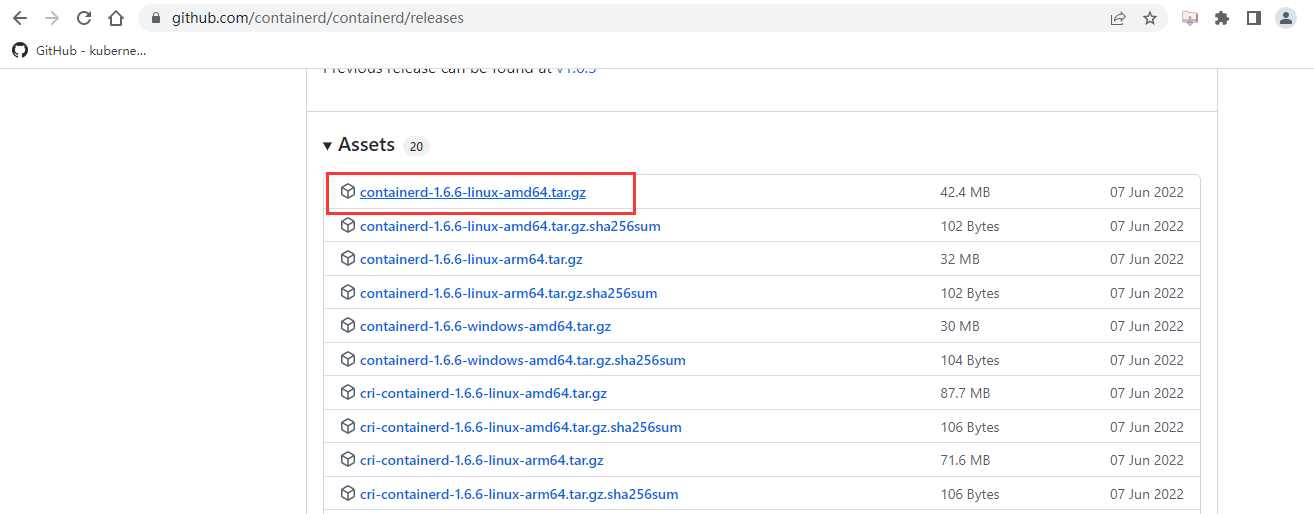Select the 30 MB file size
1314x514 pixels.
coord(960,326)
